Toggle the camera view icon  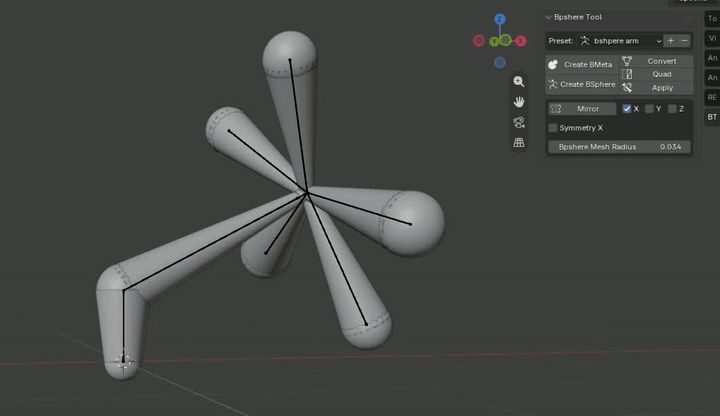coord(519,122)
